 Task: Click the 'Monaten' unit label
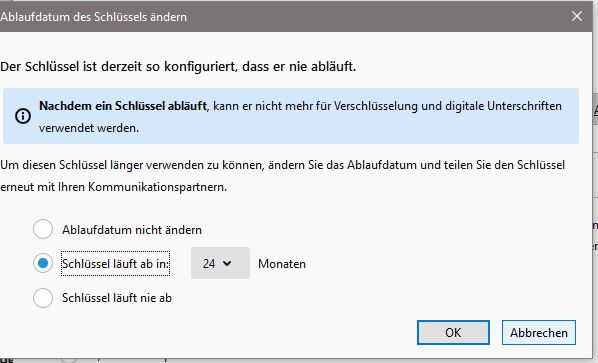tap(282, 264)
